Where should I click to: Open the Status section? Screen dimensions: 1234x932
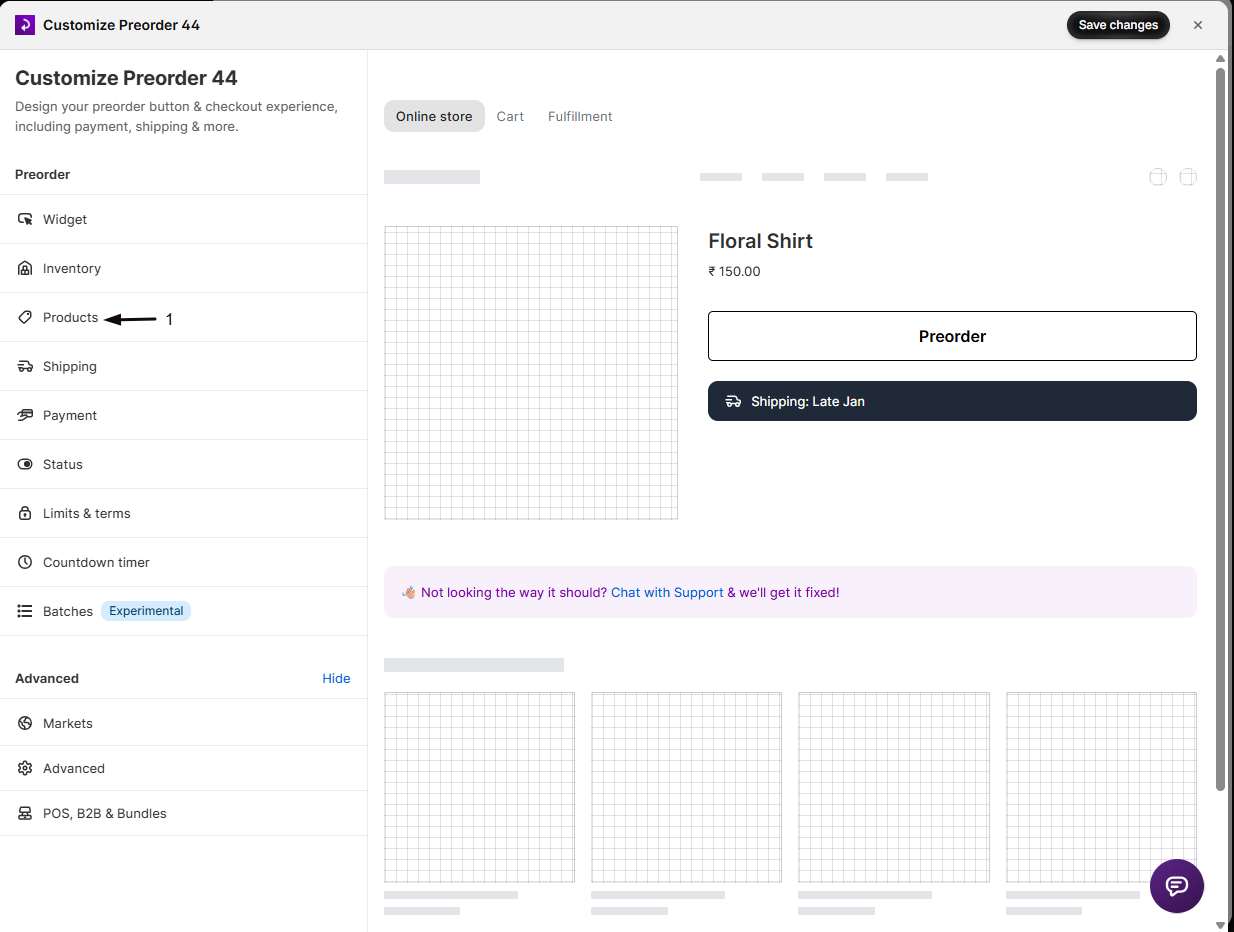pyautogui.click(x=184, y=464)
